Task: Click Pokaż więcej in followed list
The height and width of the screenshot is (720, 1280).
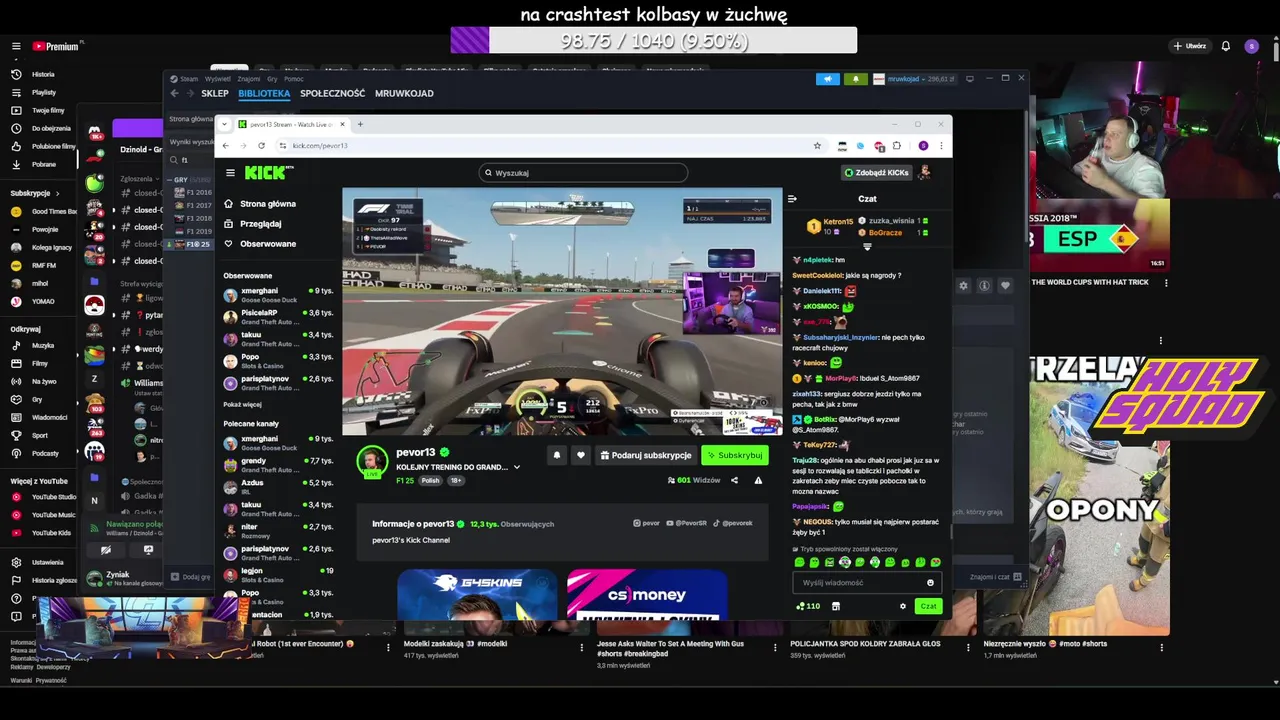Action: coord(242,405)
